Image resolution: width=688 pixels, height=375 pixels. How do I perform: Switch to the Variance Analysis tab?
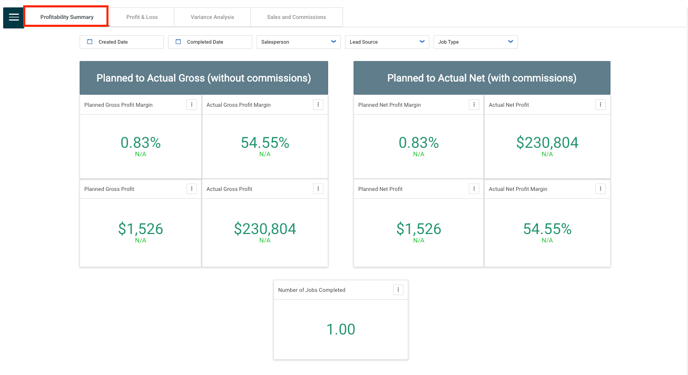point(212,17)
